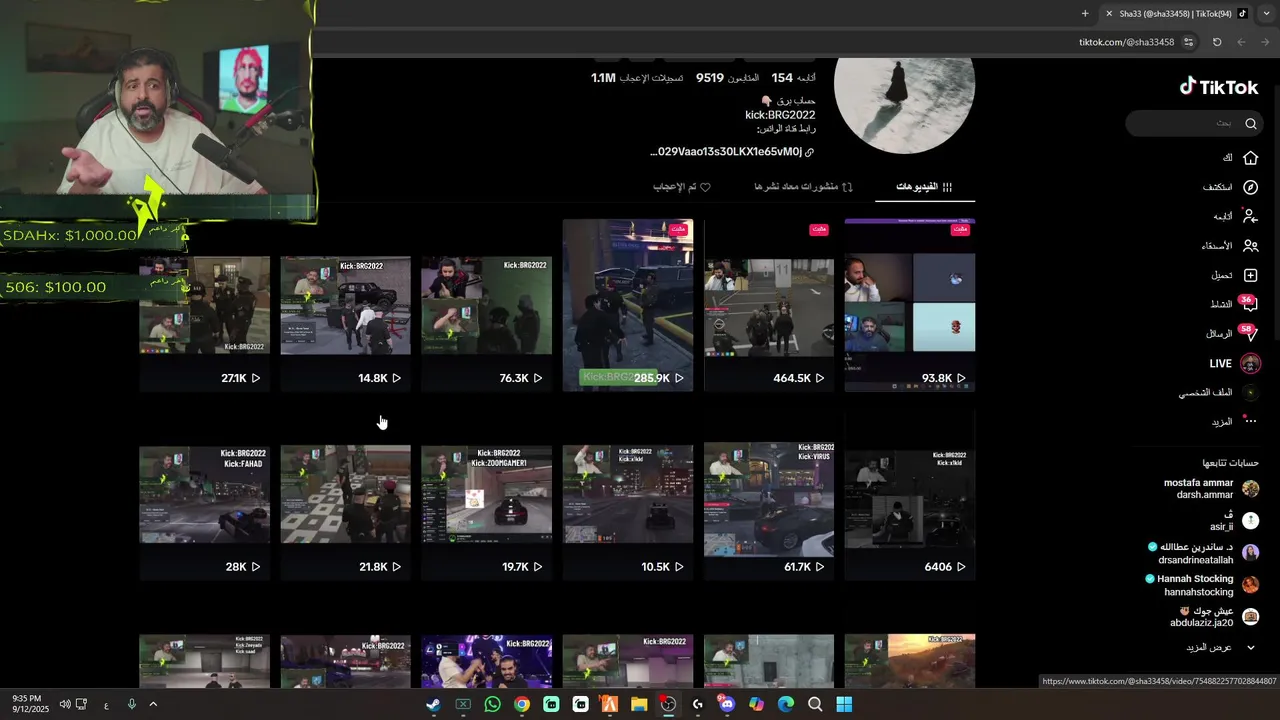Expand hidden system tray icons chevron
The width and height of the screenshot is (1280, 720).
coord(153,704)
